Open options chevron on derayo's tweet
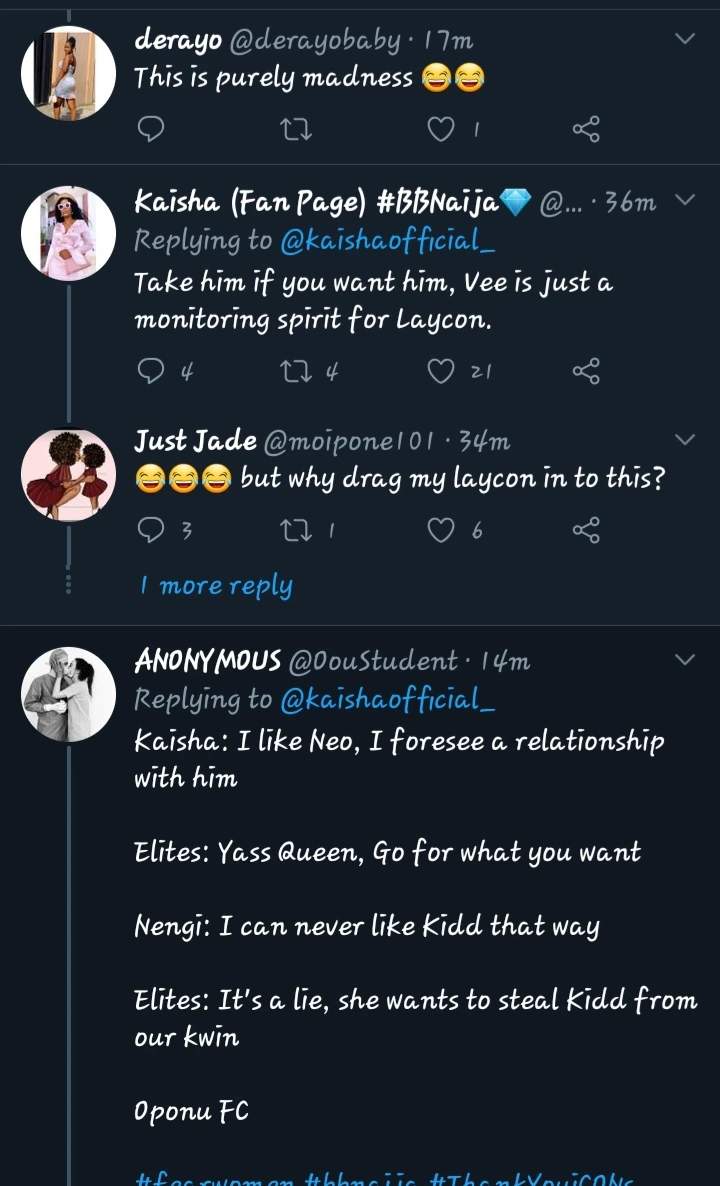 [685, 39]
